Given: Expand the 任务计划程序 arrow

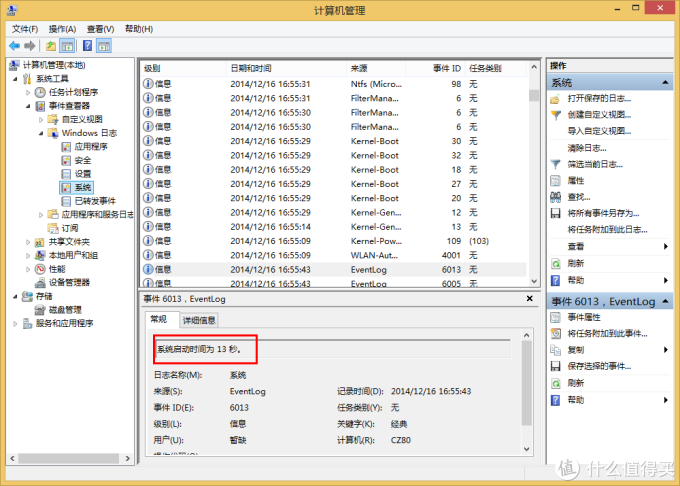Looking at the screenshot, I should click(28, 92).
